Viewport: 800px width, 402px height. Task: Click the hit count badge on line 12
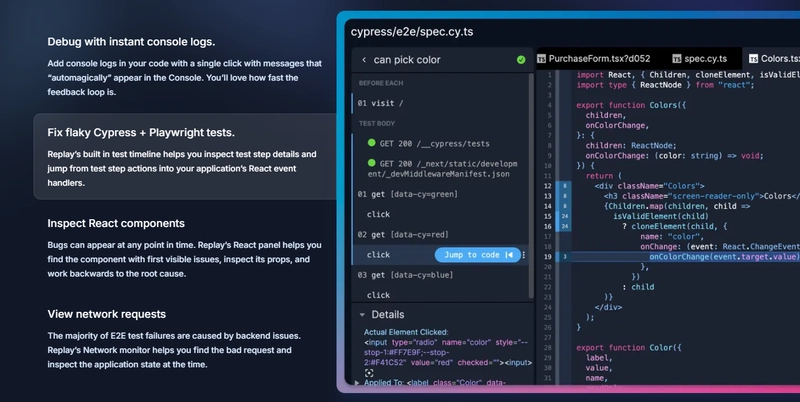564,186
